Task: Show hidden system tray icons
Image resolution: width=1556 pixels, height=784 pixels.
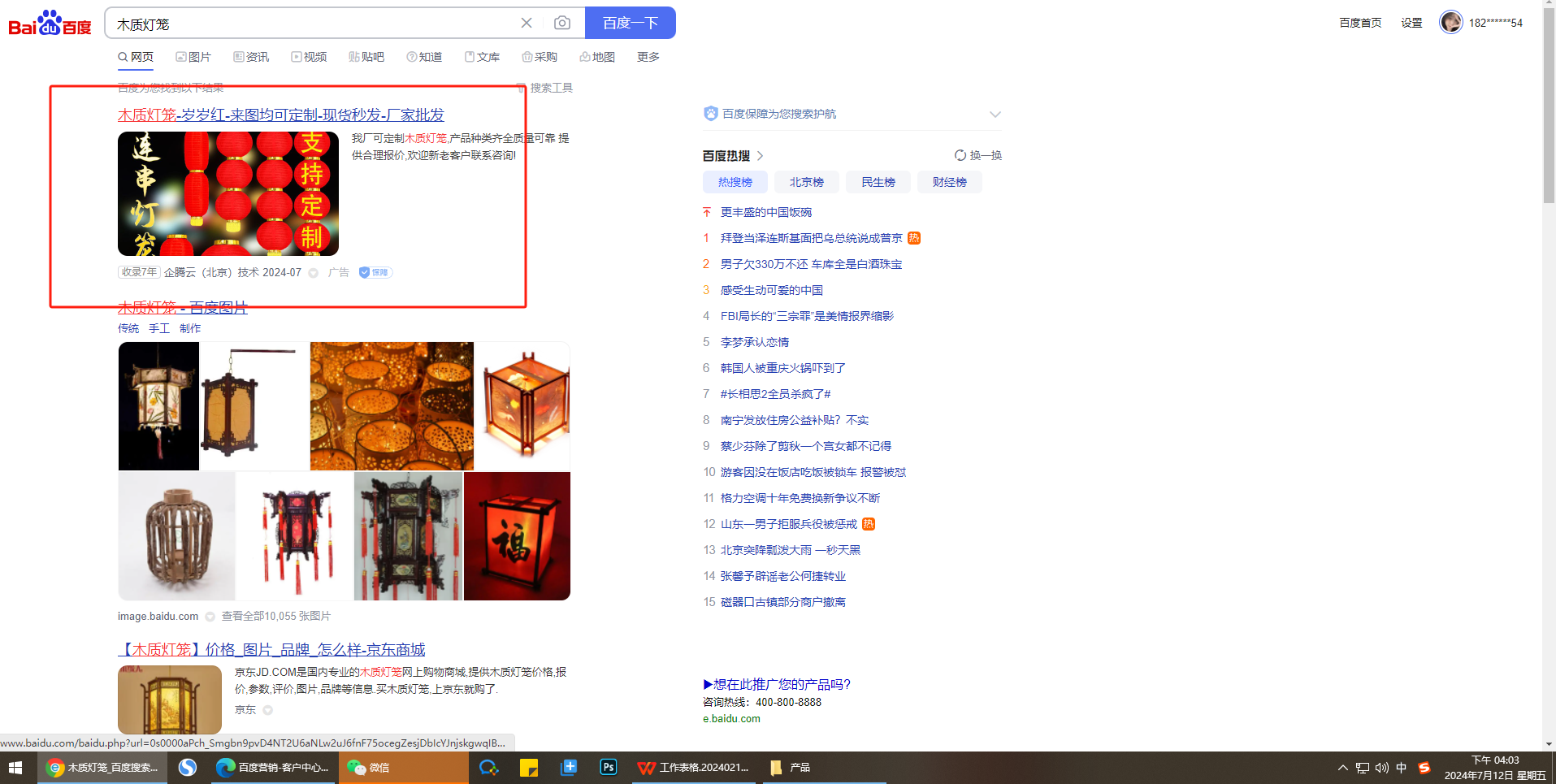Action: pos(1343,768)
